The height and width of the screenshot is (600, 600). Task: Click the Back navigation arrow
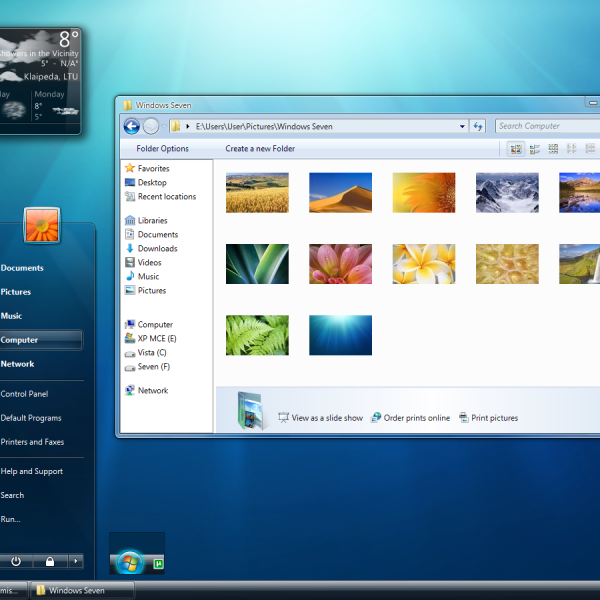coord(131,126)
